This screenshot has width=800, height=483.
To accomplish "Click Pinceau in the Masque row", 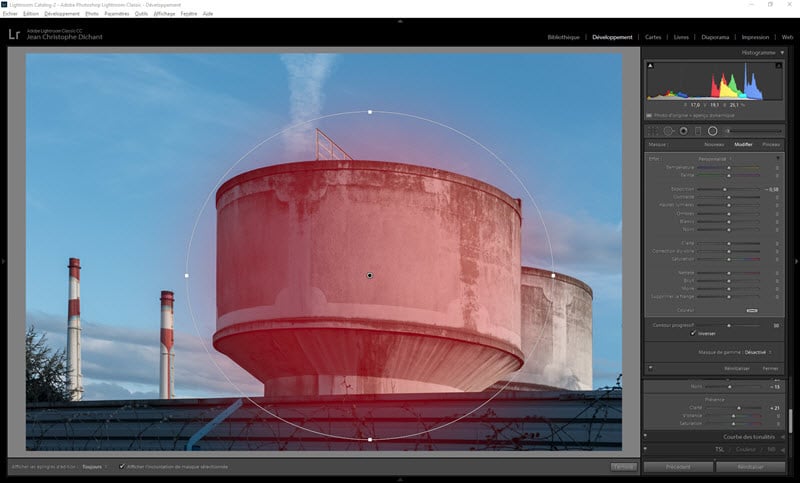I will (x=771, y=145).
